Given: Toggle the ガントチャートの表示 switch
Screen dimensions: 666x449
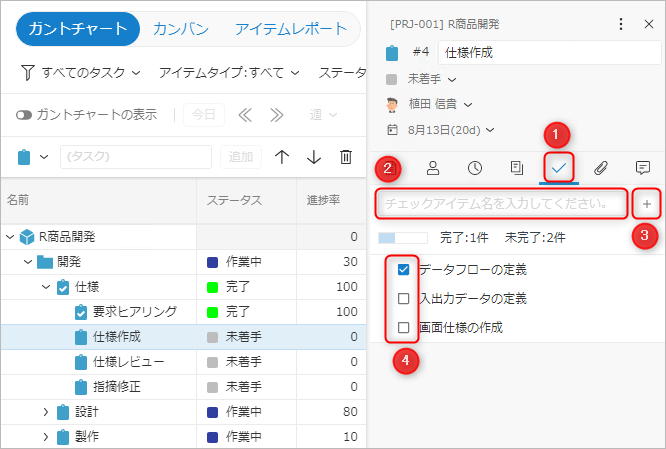Looking at the screenshot, I should click(x=24, y=115).
